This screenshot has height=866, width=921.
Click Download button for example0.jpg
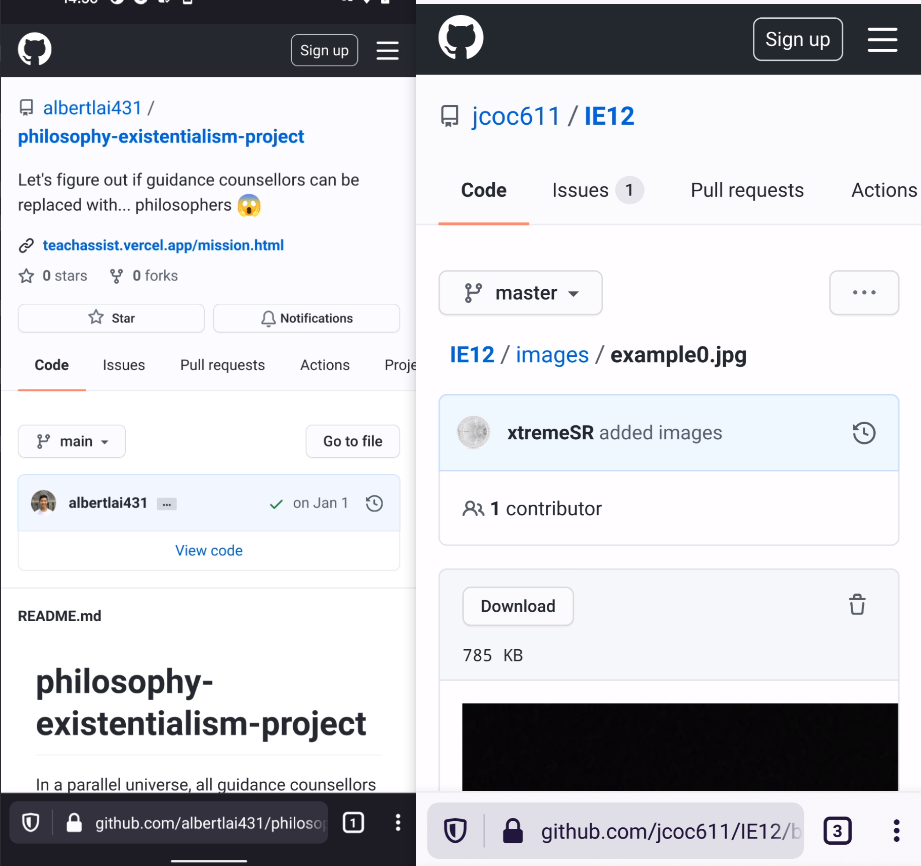[x=518, y=606]
